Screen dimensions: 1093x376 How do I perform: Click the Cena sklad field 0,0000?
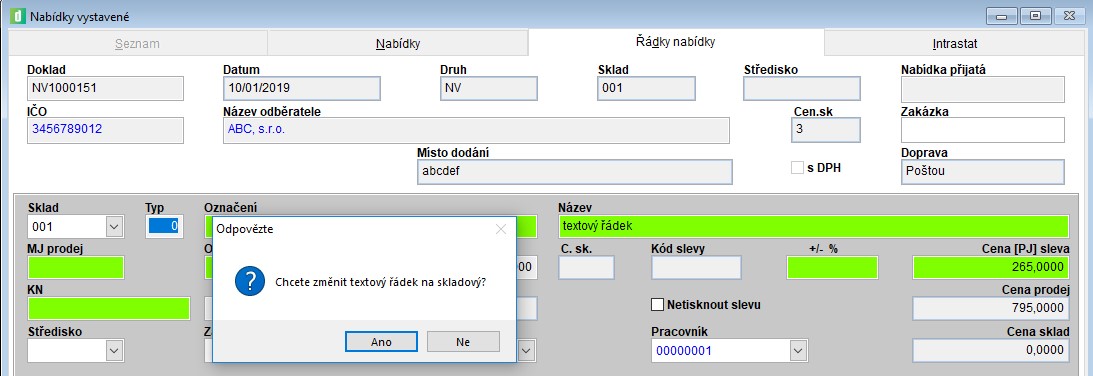(x=991, y=351)
